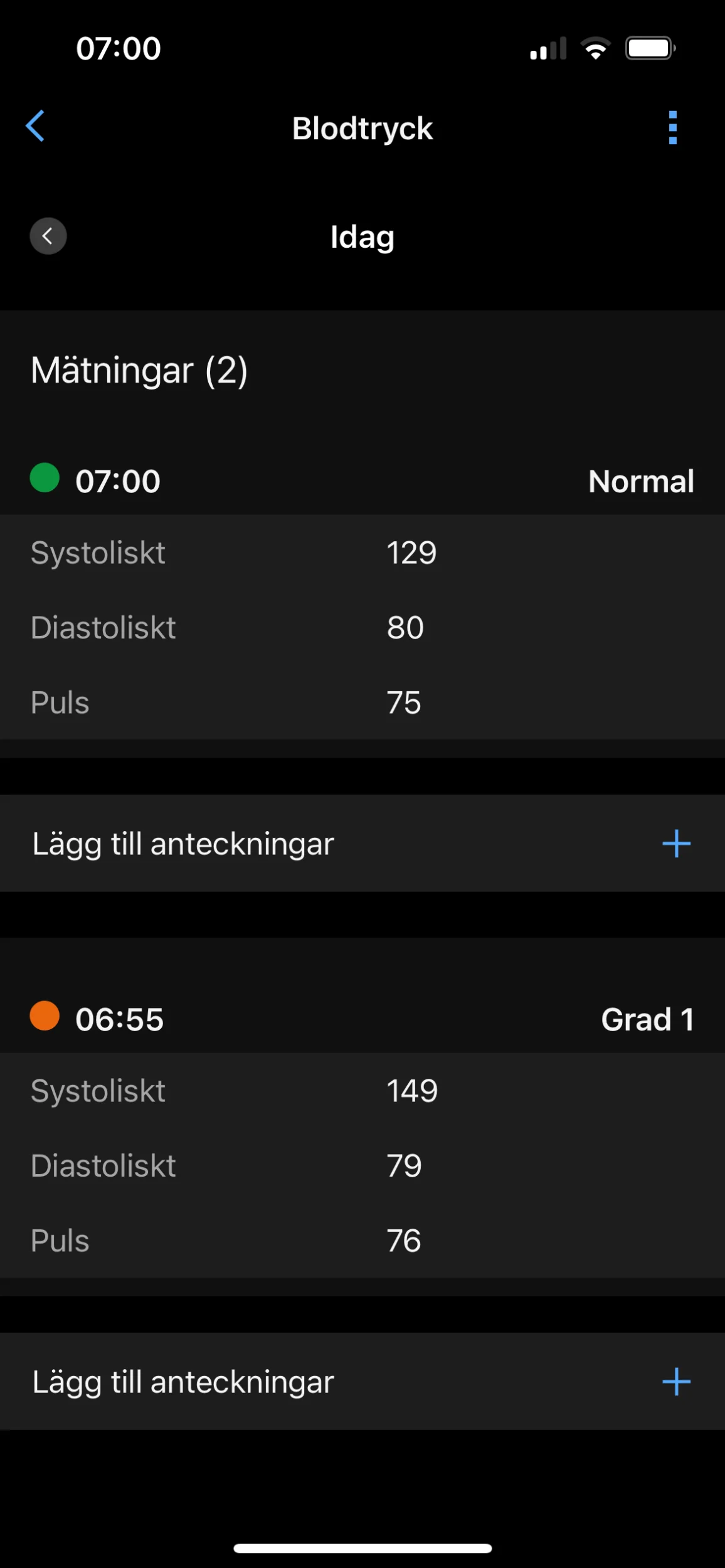Select the Diastoliskt 79 row
Image resolution: width=725 pixels, height=1568 pixels.
pyautogui.click(x=362, y=1166)
